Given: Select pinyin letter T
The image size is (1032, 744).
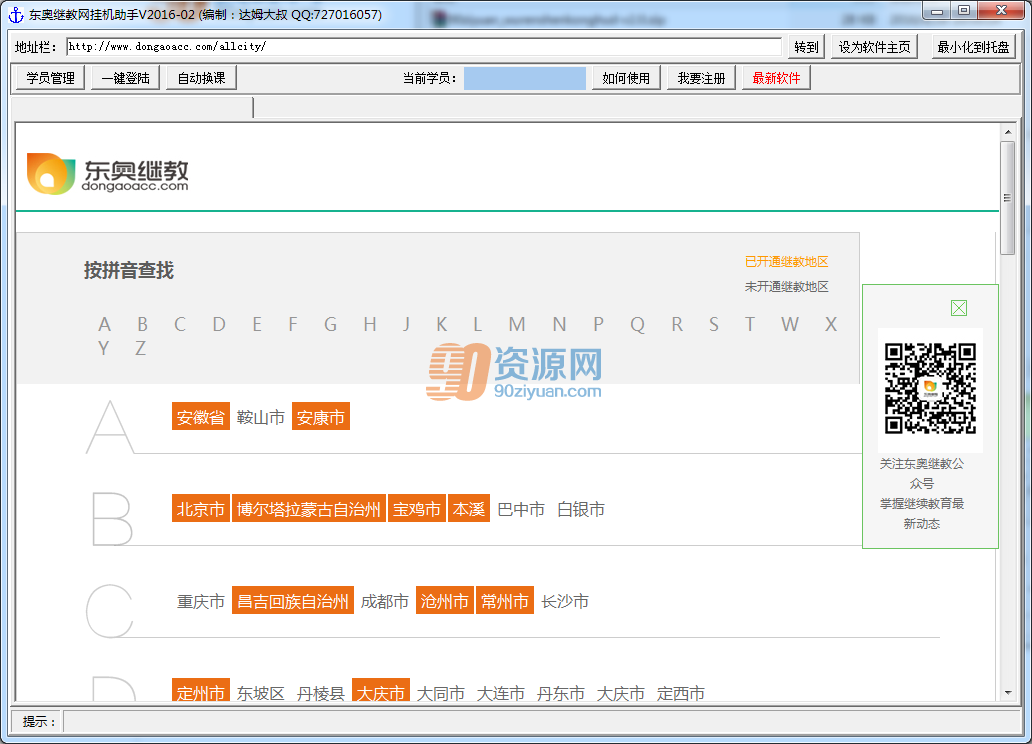Looking at the screenshot, I should coord(750,324).
